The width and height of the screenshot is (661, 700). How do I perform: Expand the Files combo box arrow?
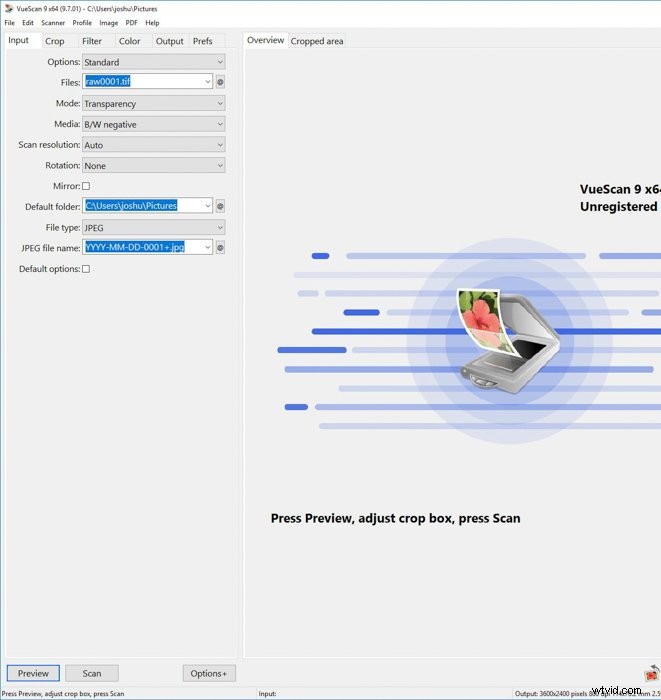(x=208, y=82)
